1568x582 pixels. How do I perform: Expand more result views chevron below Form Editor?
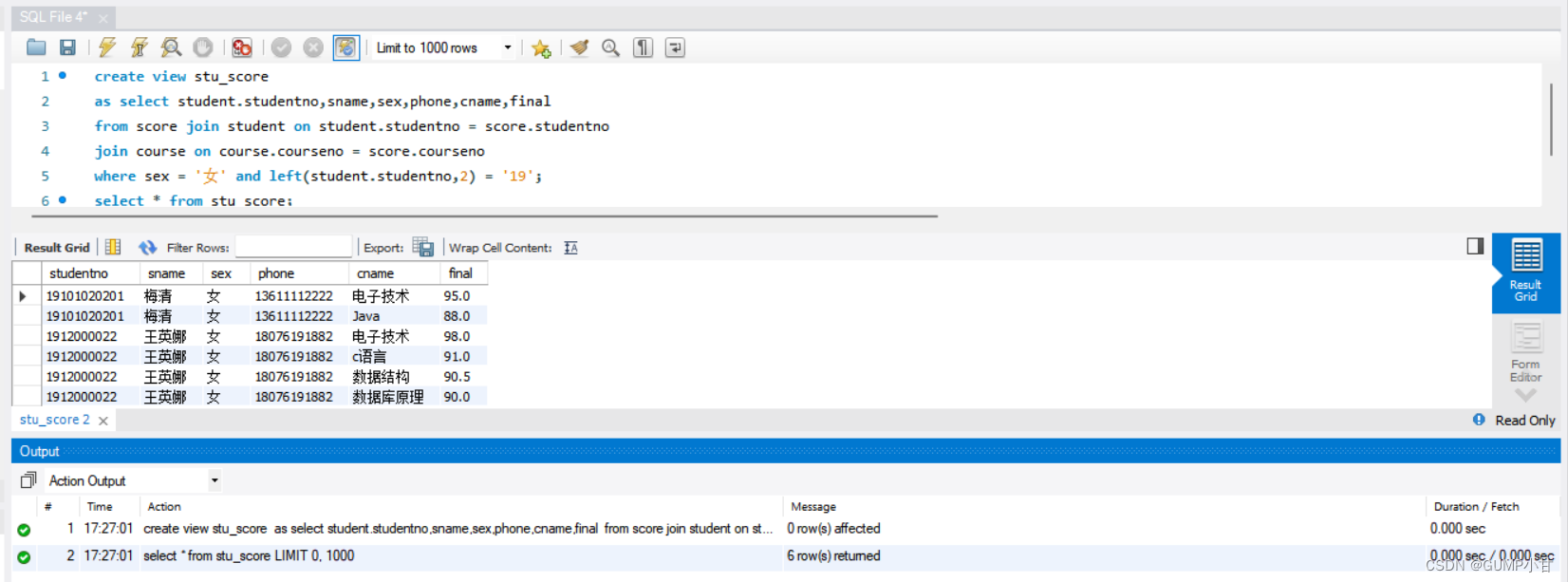(x=1525, y=395)
